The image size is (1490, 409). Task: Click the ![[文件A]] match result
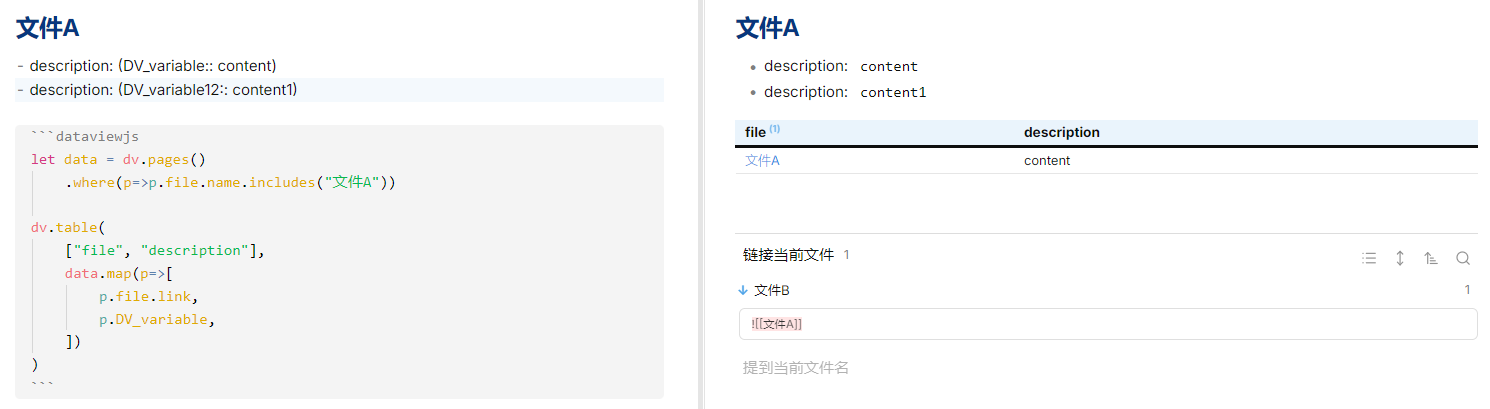[777, 324]
